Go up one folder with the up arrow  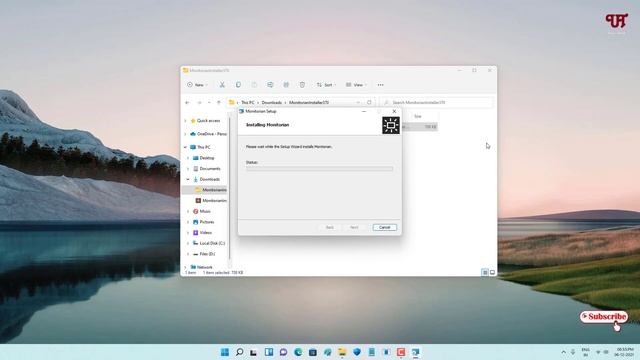pos(219,102)
